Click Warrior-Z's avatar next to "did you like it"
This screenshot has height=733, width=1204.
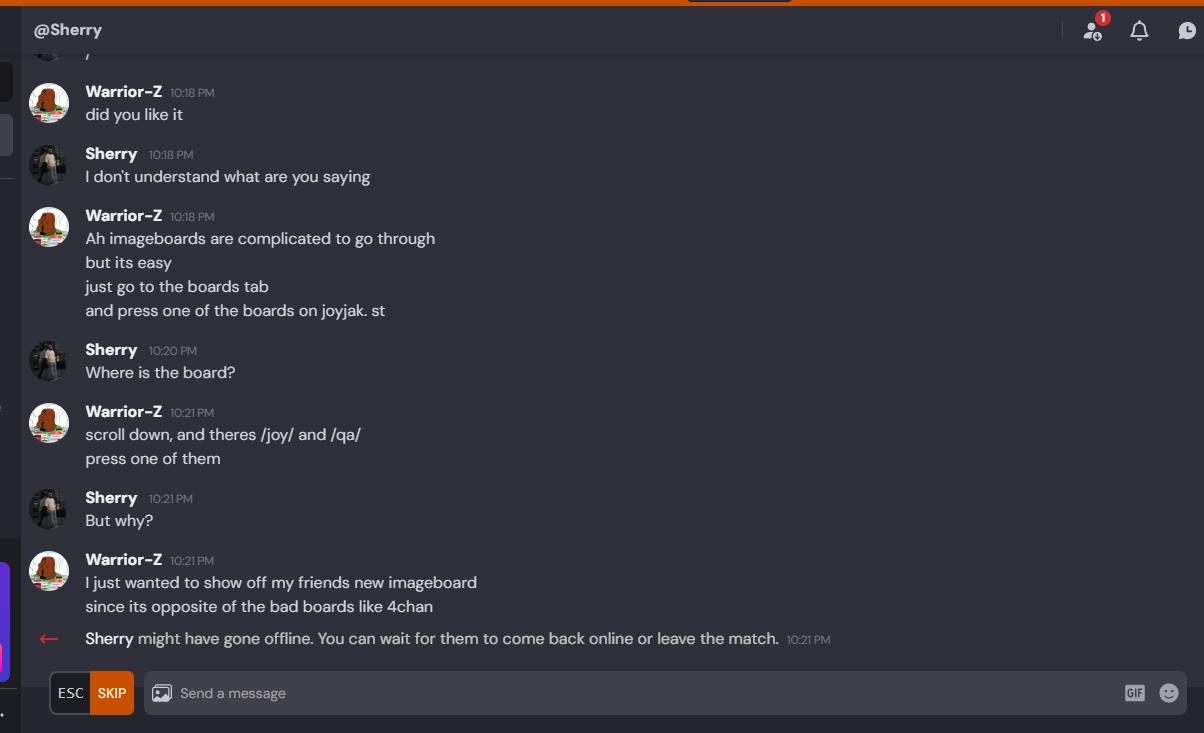click(x=49, y=103)
